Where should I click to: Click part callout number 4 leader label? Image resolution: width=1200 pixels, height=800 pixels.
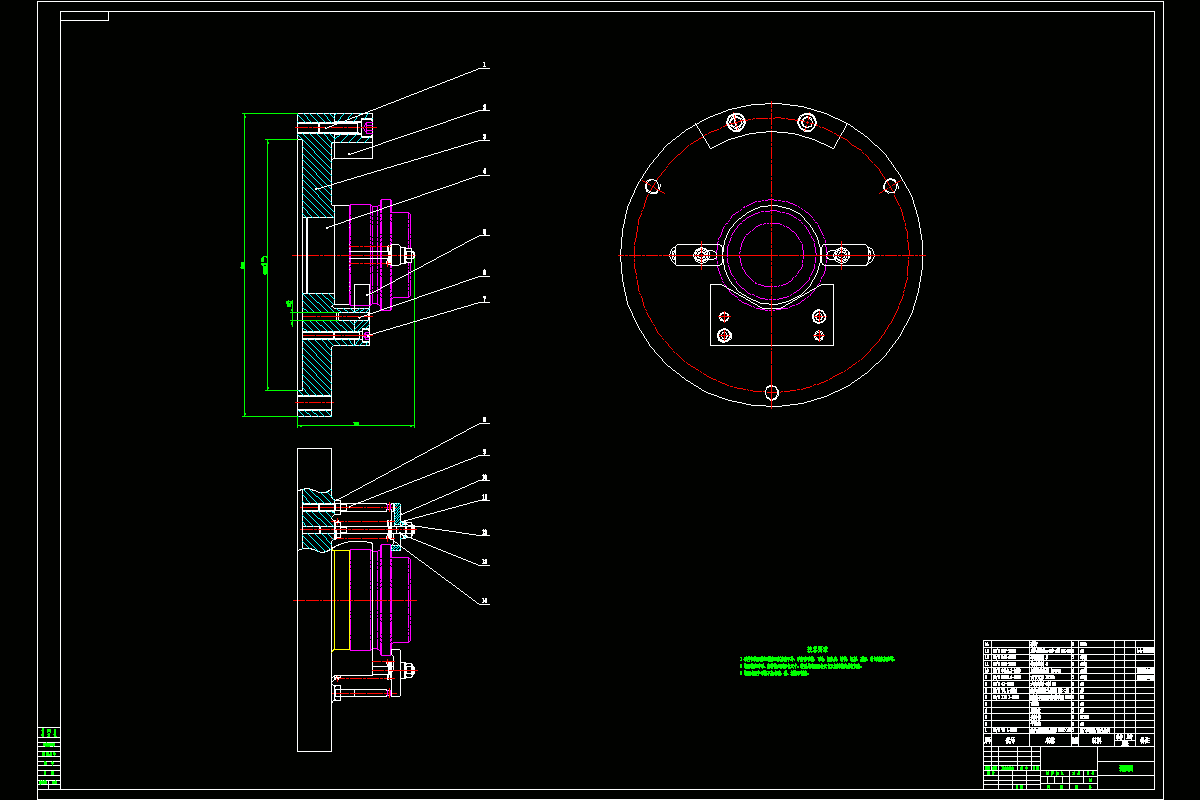click(x=485, y=172)
